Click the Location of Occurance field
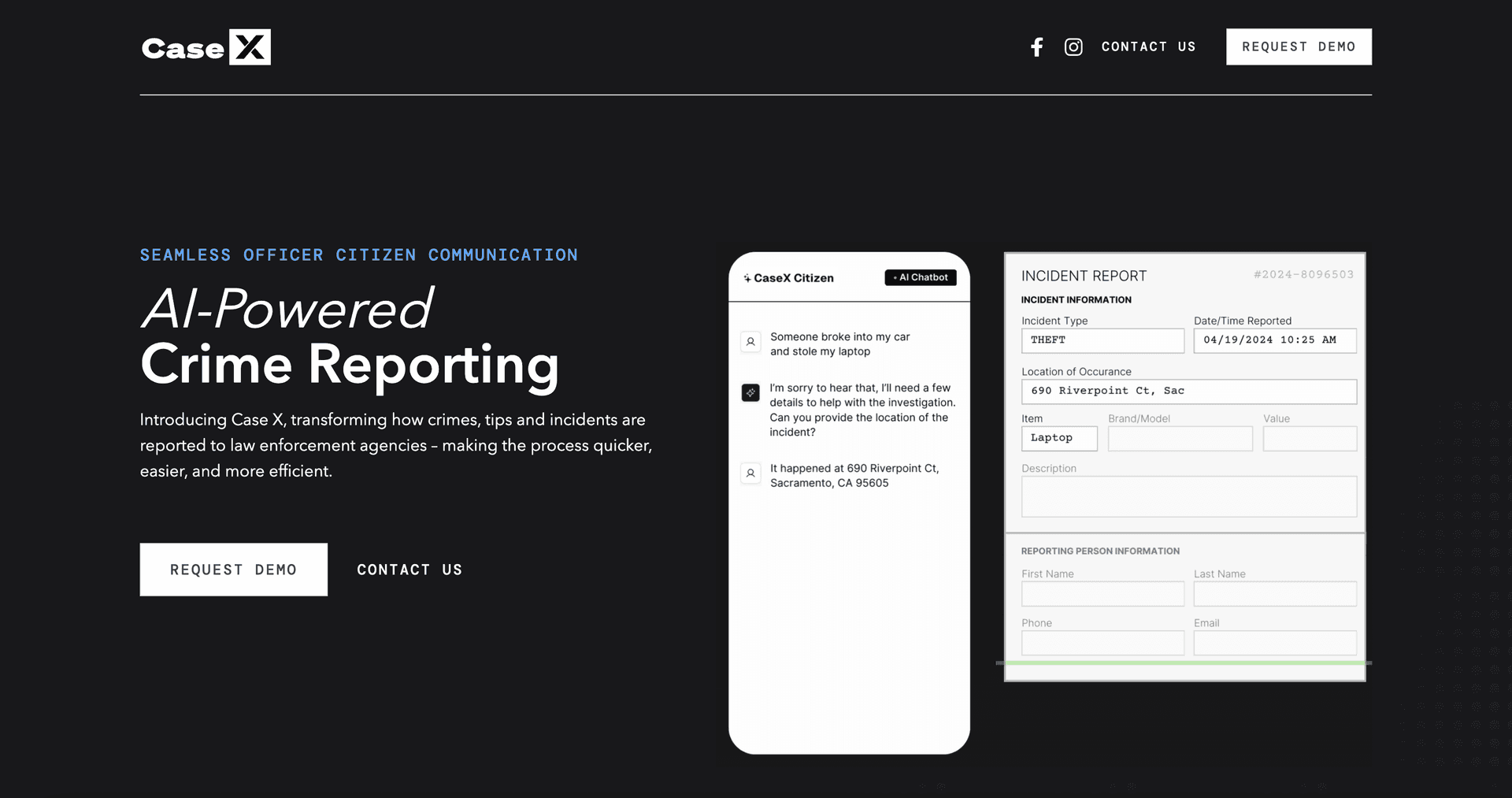Screen dimensions: 1512x798 tap(1188, 392)
